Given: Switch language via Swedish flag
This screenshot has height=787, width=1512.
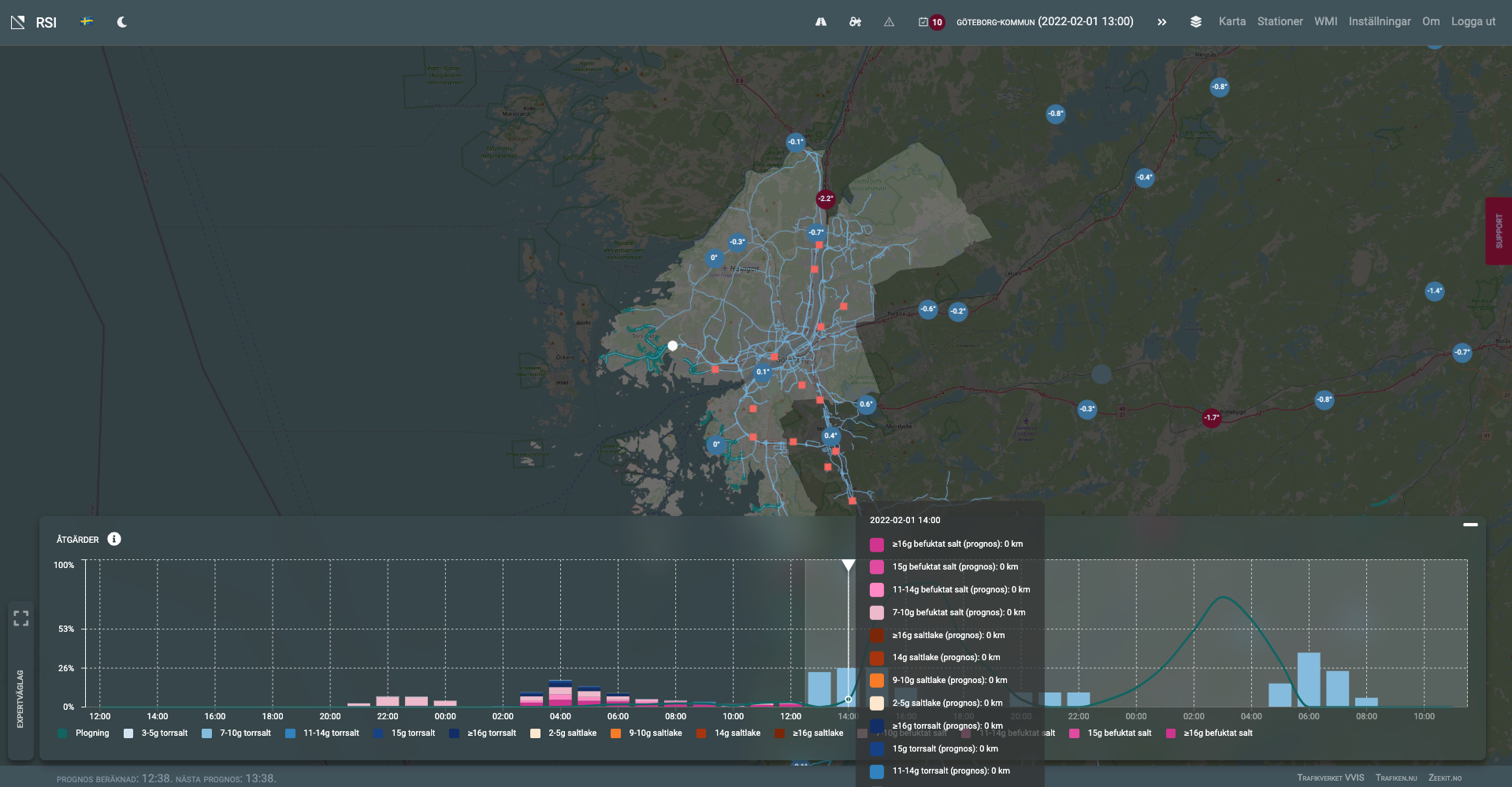Looking at the screenshot, I should [x=87, y=21].
